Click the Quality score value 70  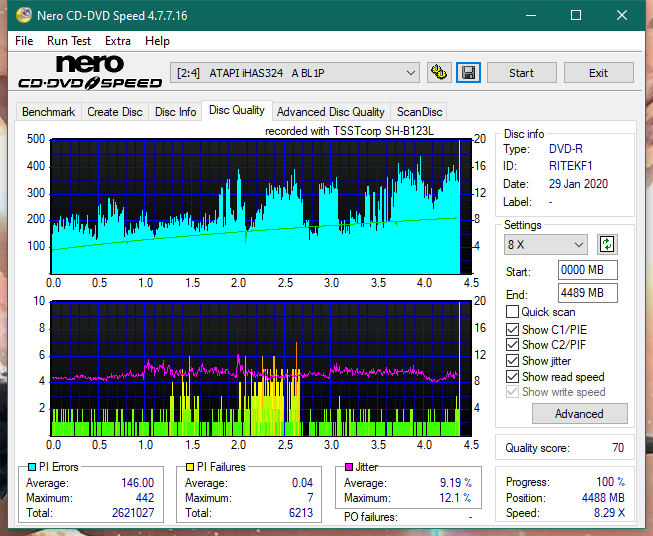pos(618,448)
